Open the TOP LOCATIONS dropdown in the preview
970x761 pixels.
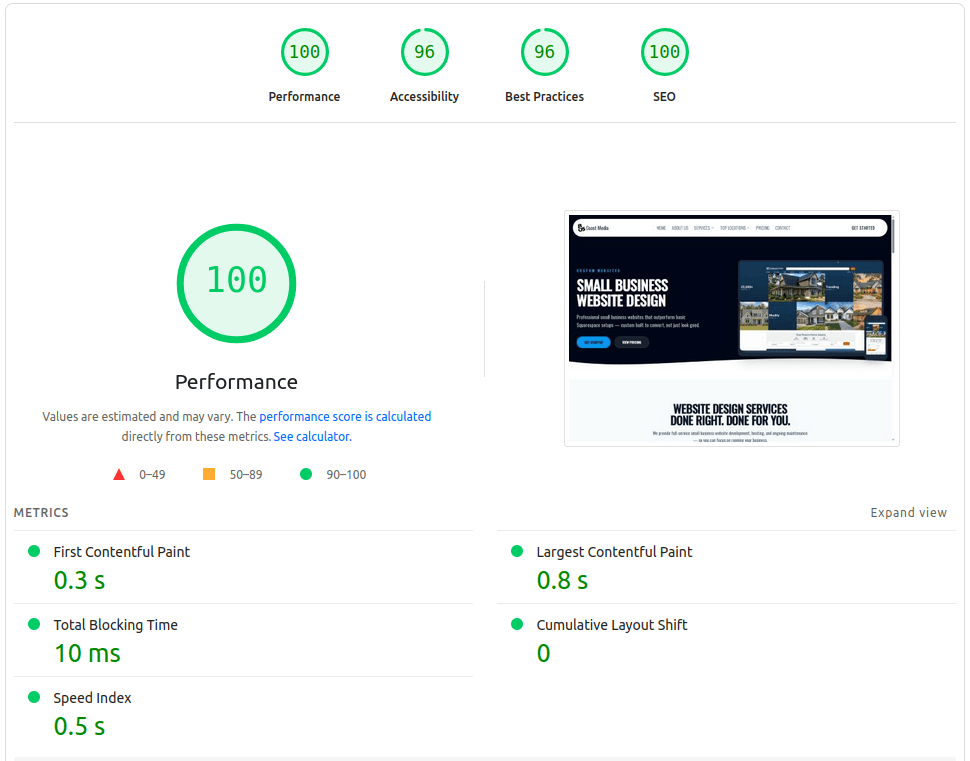pos(733,228)
